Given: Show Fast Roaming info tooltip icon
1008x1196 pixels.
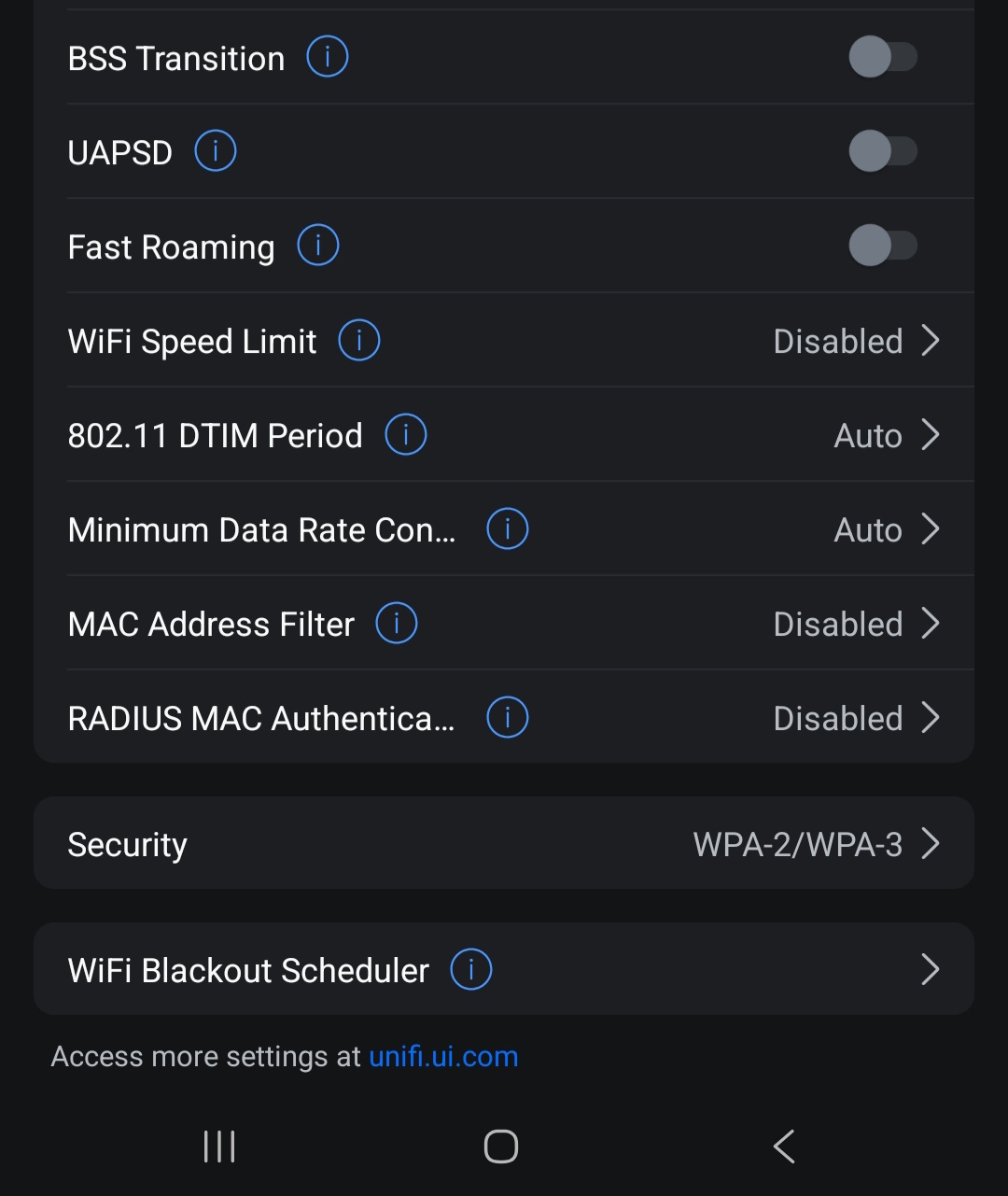Looking at the screenshot, I should (x=318, y=246).
